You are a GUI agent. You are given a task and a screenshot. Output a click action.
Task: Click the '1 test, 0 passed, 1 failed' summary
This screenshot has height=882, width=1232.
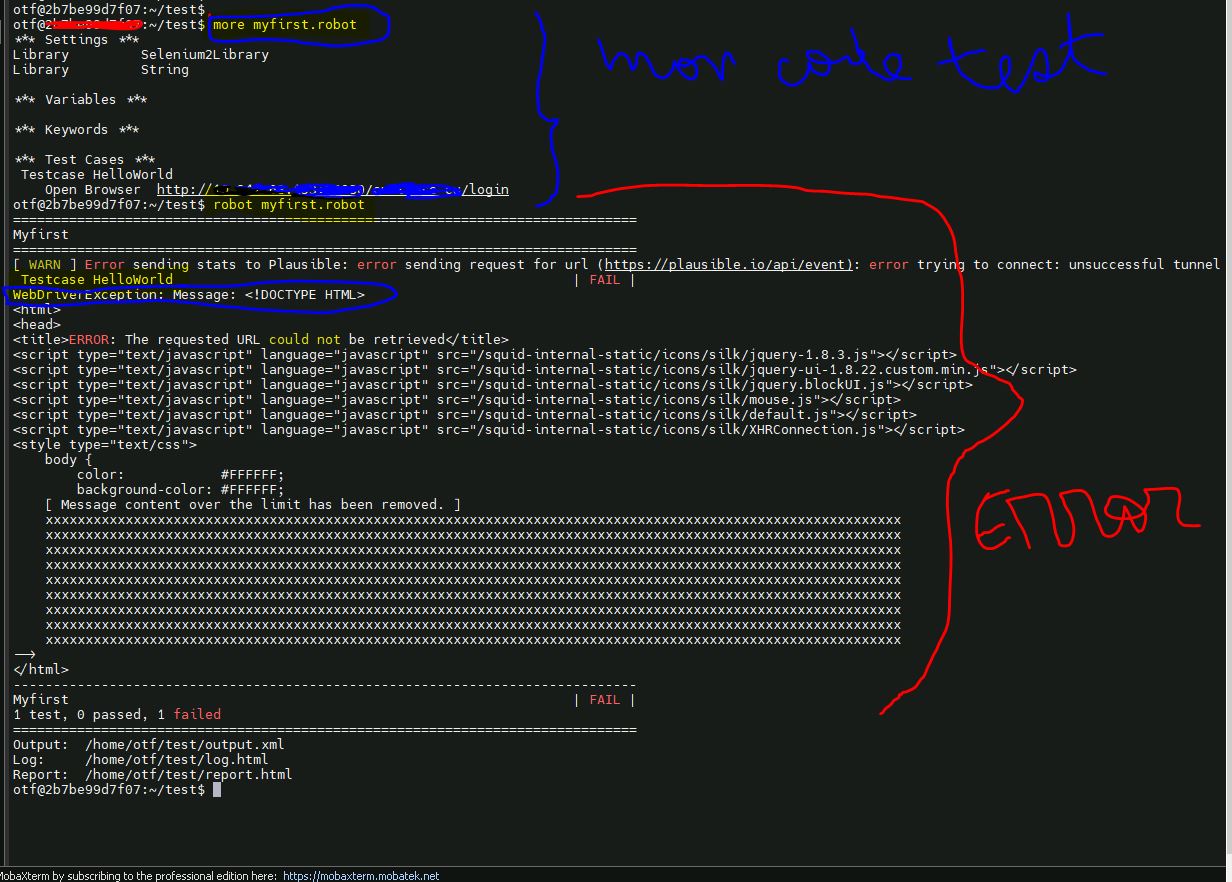tap(117, 715)
